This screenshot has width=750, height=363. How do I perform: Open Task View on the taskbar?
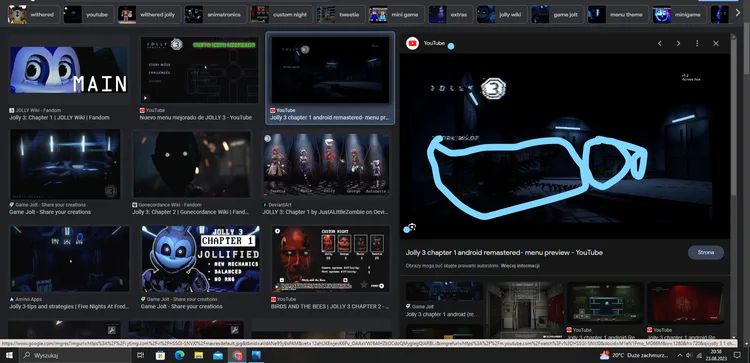141,355
